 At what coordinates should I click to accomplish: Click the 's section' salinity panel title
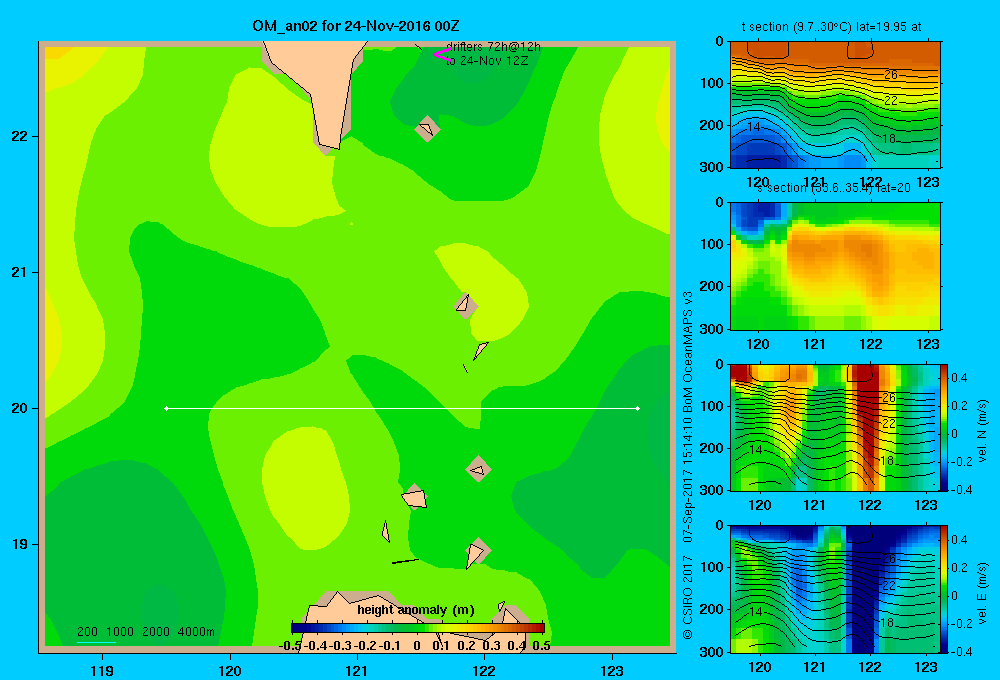point(834,188)
